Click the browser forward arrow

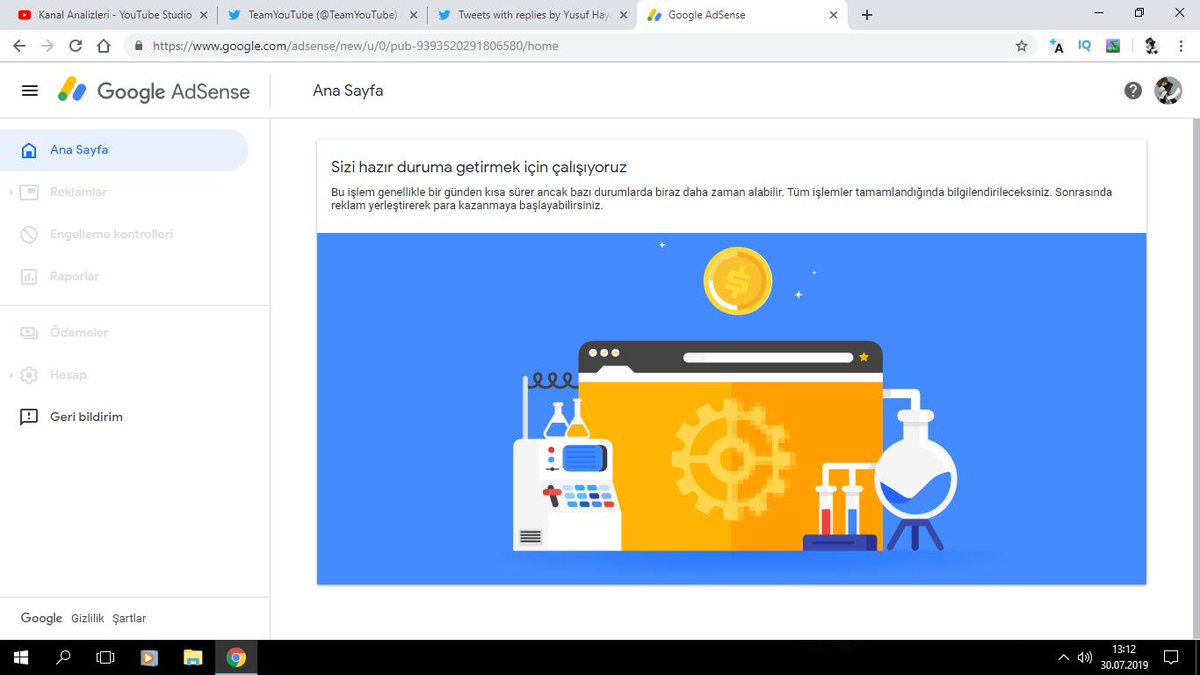[47, 46]
